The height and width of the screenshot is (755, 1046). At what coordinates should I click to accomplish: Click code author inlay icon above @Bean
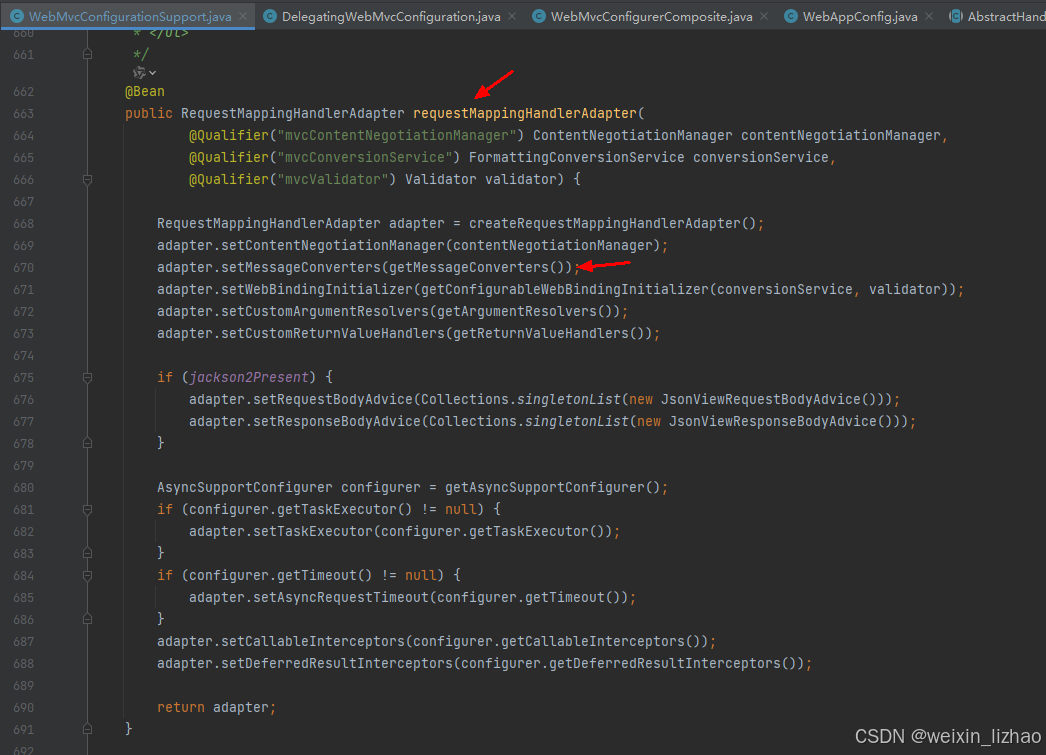(139, 73)
